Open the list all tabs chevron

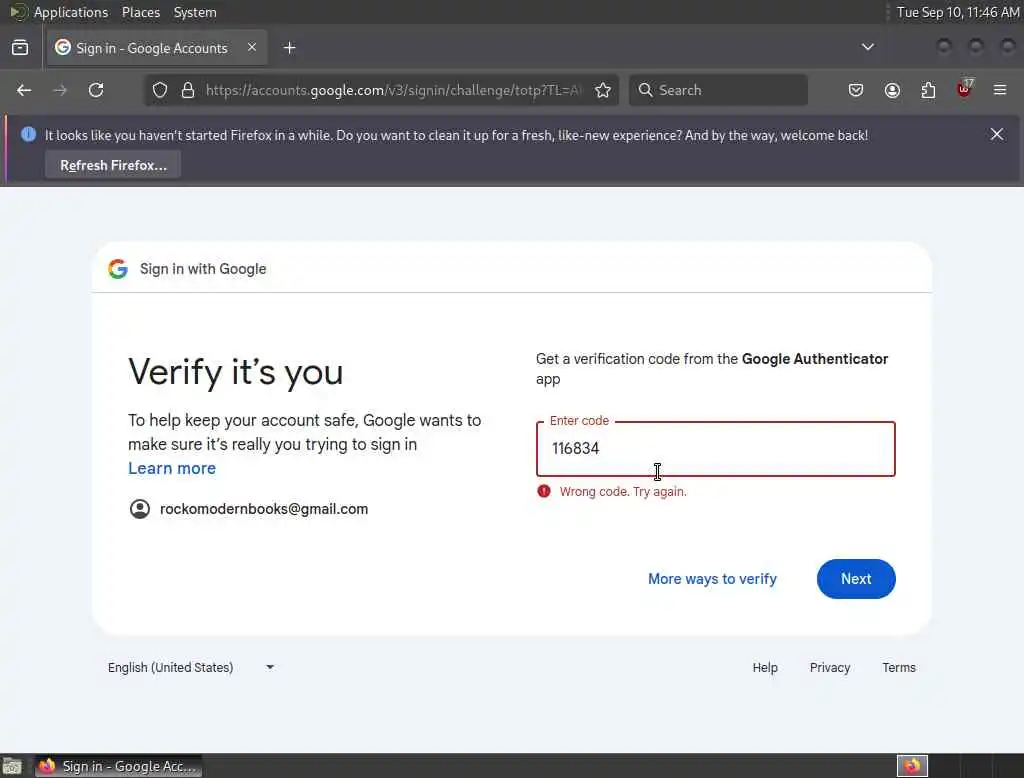(x=868, y=47)
